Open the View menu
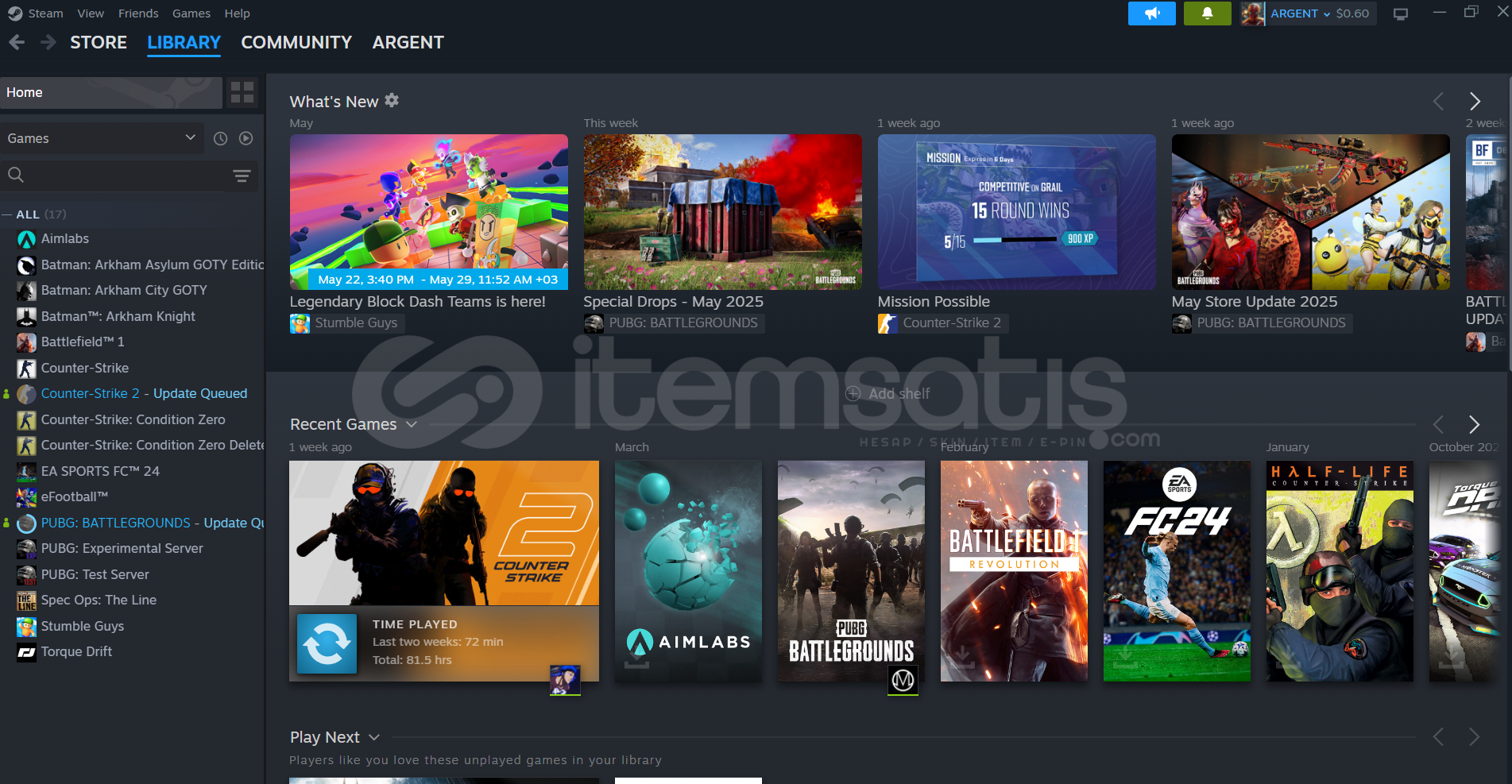This screenshot has width=1512, height=784. 91,14
